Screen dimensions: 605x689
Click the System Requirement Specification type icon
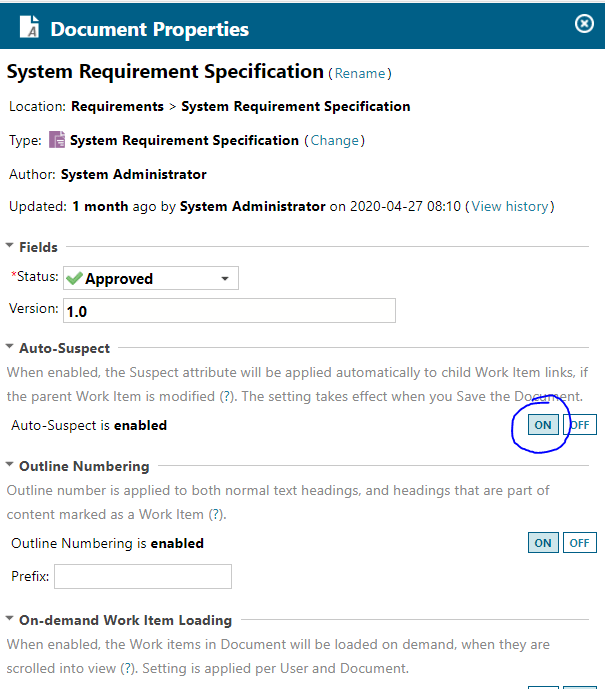point(57,140)
